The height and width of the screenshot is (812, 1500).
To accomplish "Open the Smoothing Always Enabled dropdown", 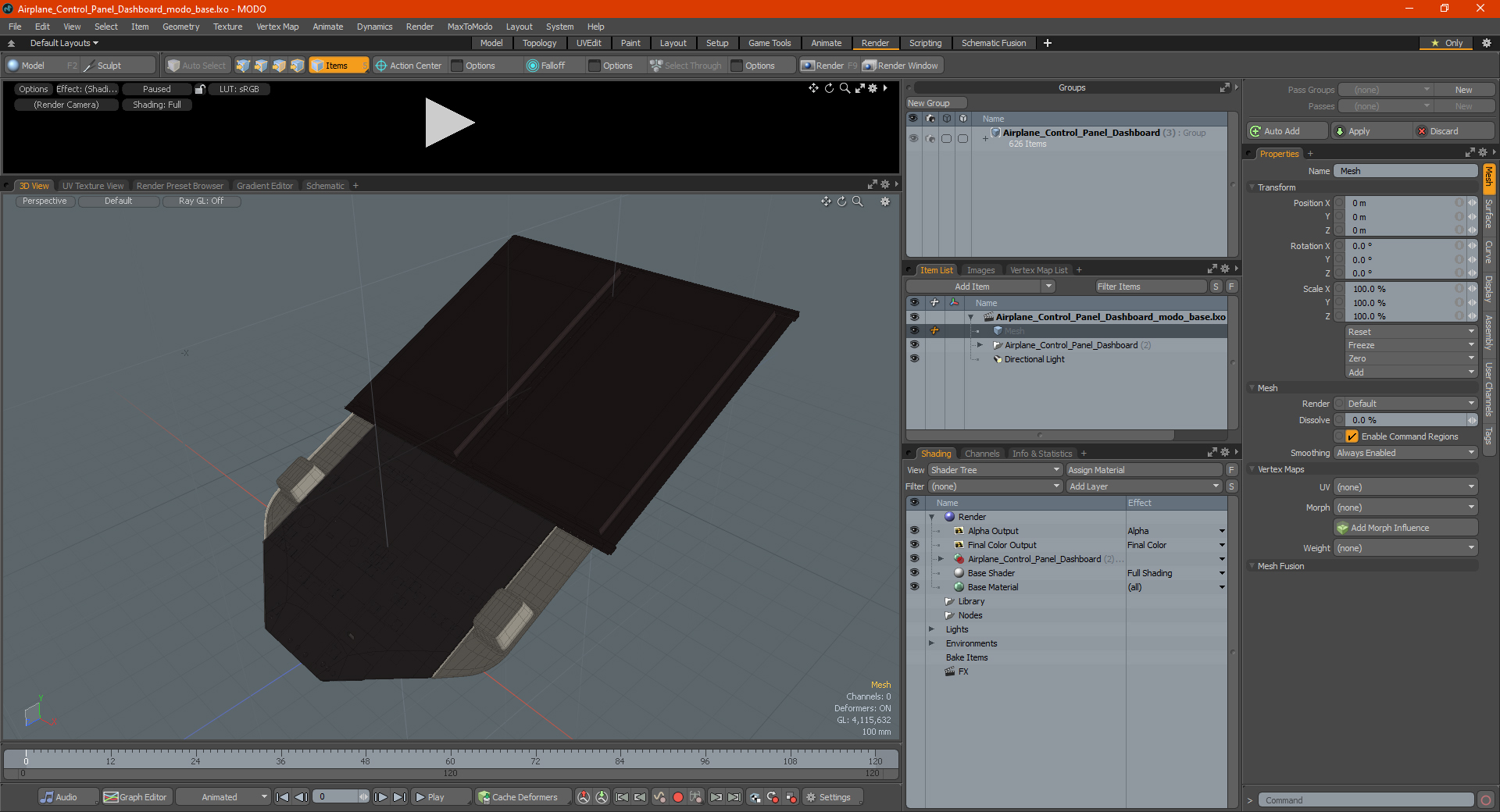I will (1405, 453).
